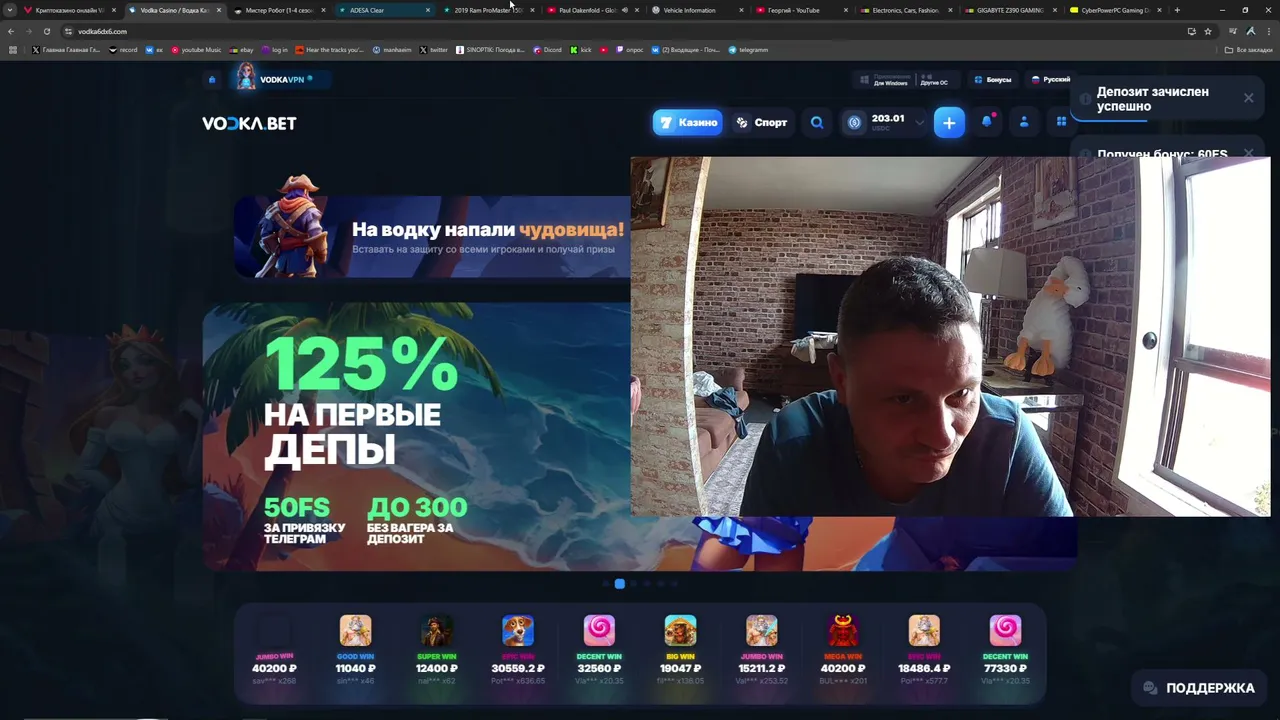Open the Русский language selector
The height and width of the screenshot is (720, 1280).
pyautogui.click(x=1050, y=80)
